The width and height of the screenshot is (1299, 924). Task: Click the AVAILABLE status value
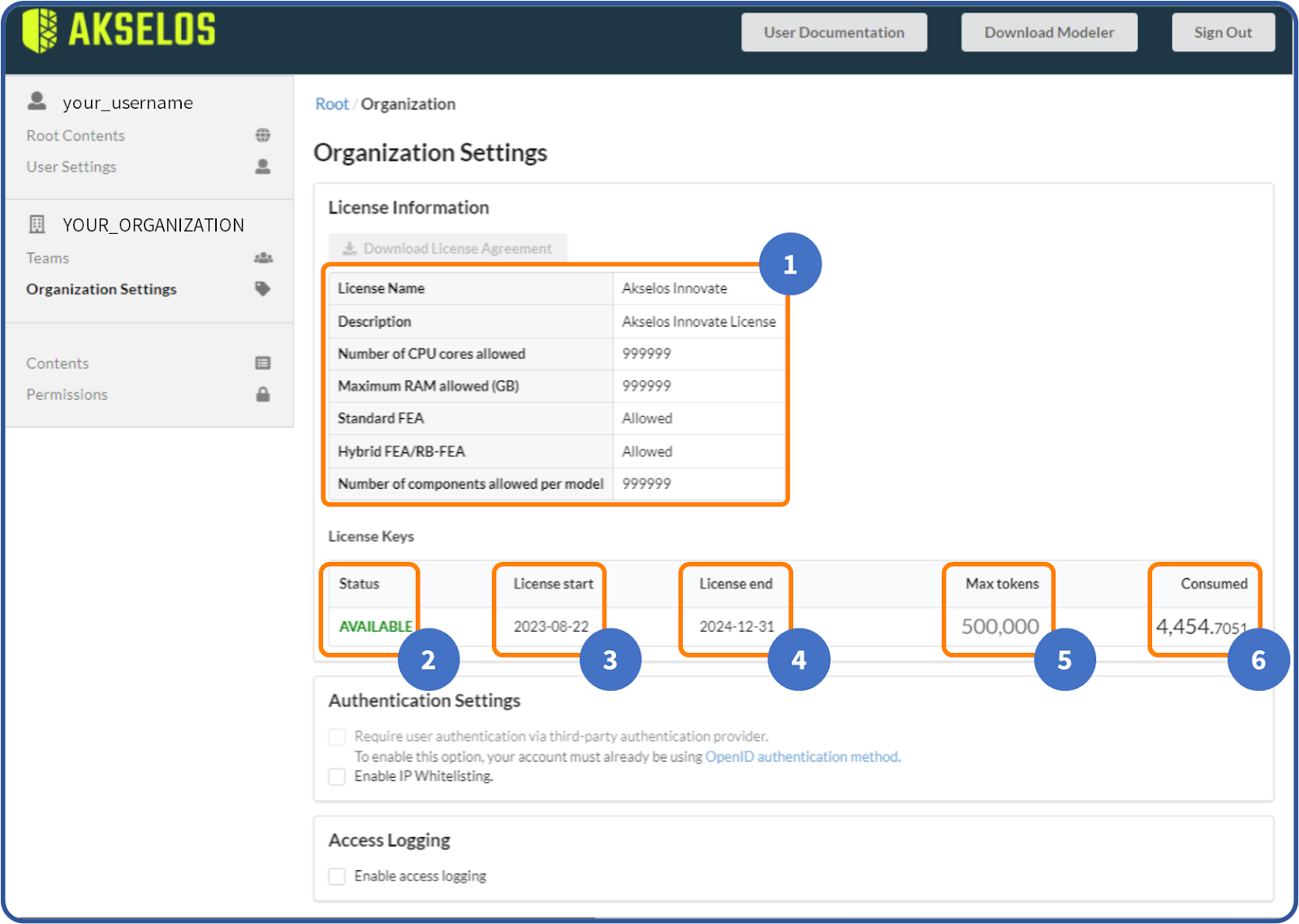click(x=376, y=627)
